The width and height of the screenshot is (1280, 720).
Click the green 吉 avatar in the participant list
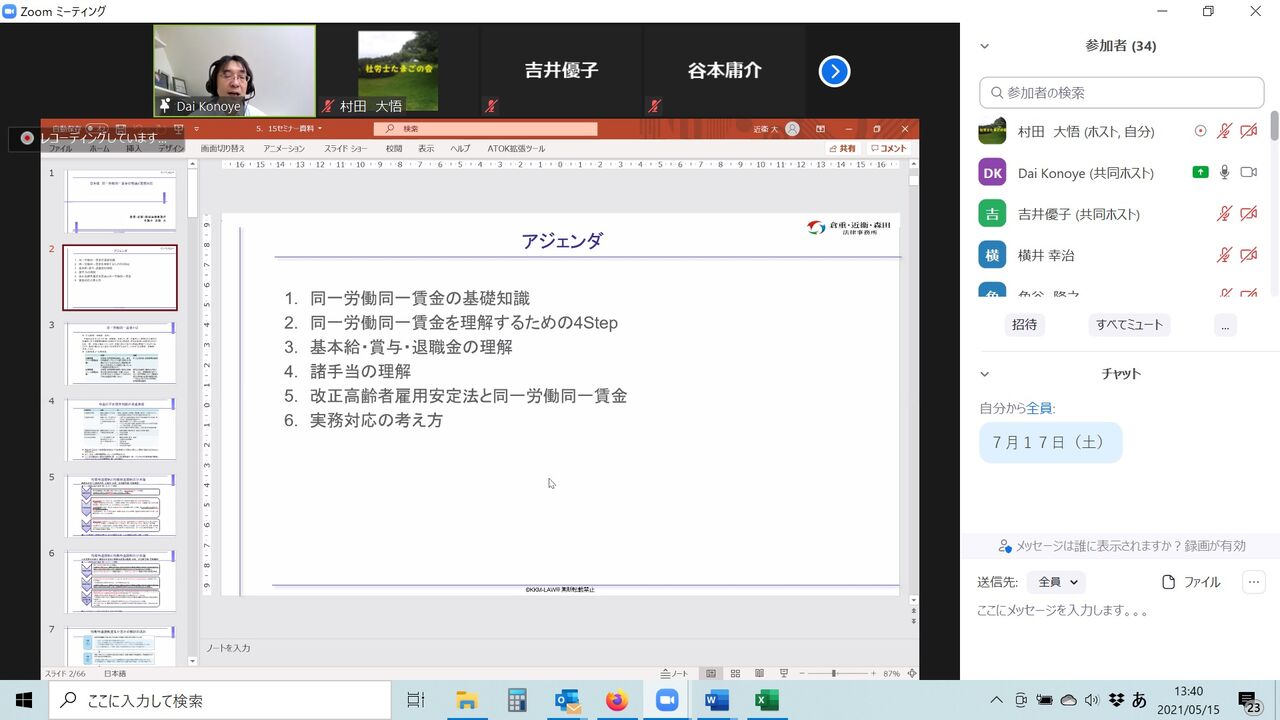point(992,213)
